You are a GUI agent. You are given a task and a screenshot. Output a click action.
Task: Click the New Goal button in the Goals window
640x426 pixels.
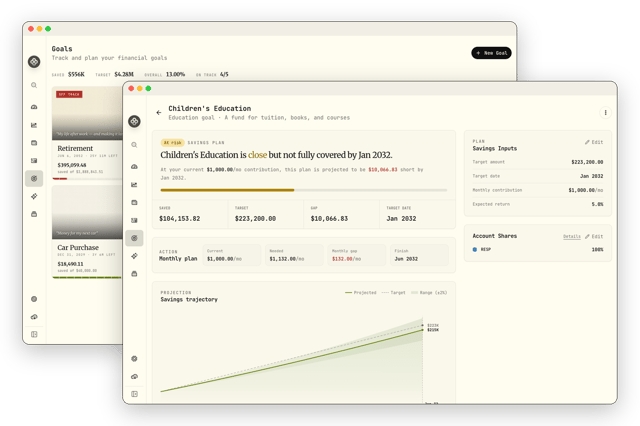tap(491, 53)
